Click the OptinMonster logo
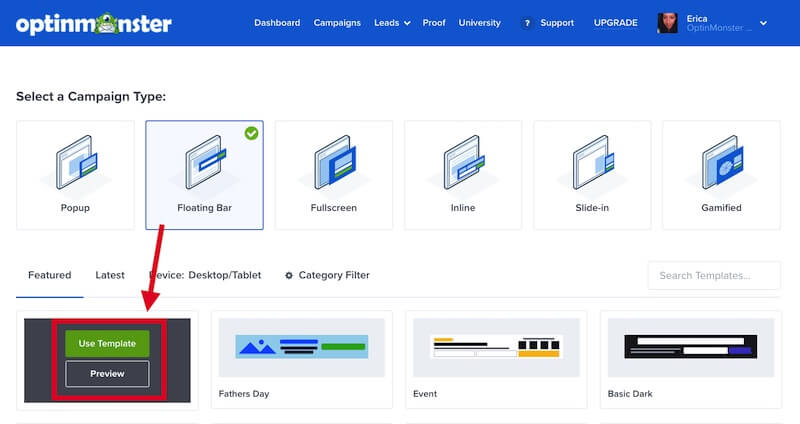This screenshot has width=800, height=424. pos(94,23)
